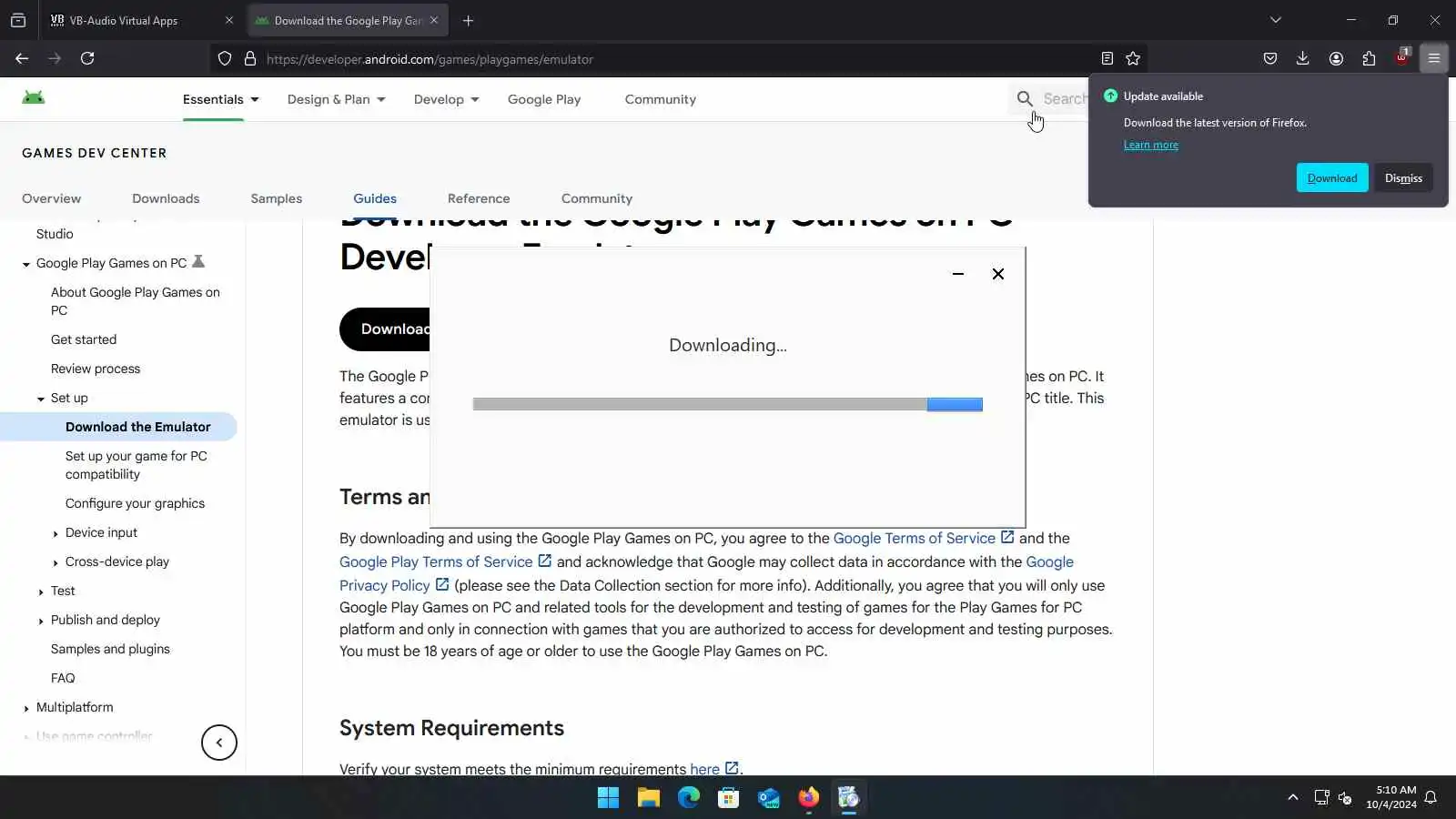The image size is (1456, 819).
Task: Close the VB-Audio Virtual Apps tab
Action: (228, 20)
